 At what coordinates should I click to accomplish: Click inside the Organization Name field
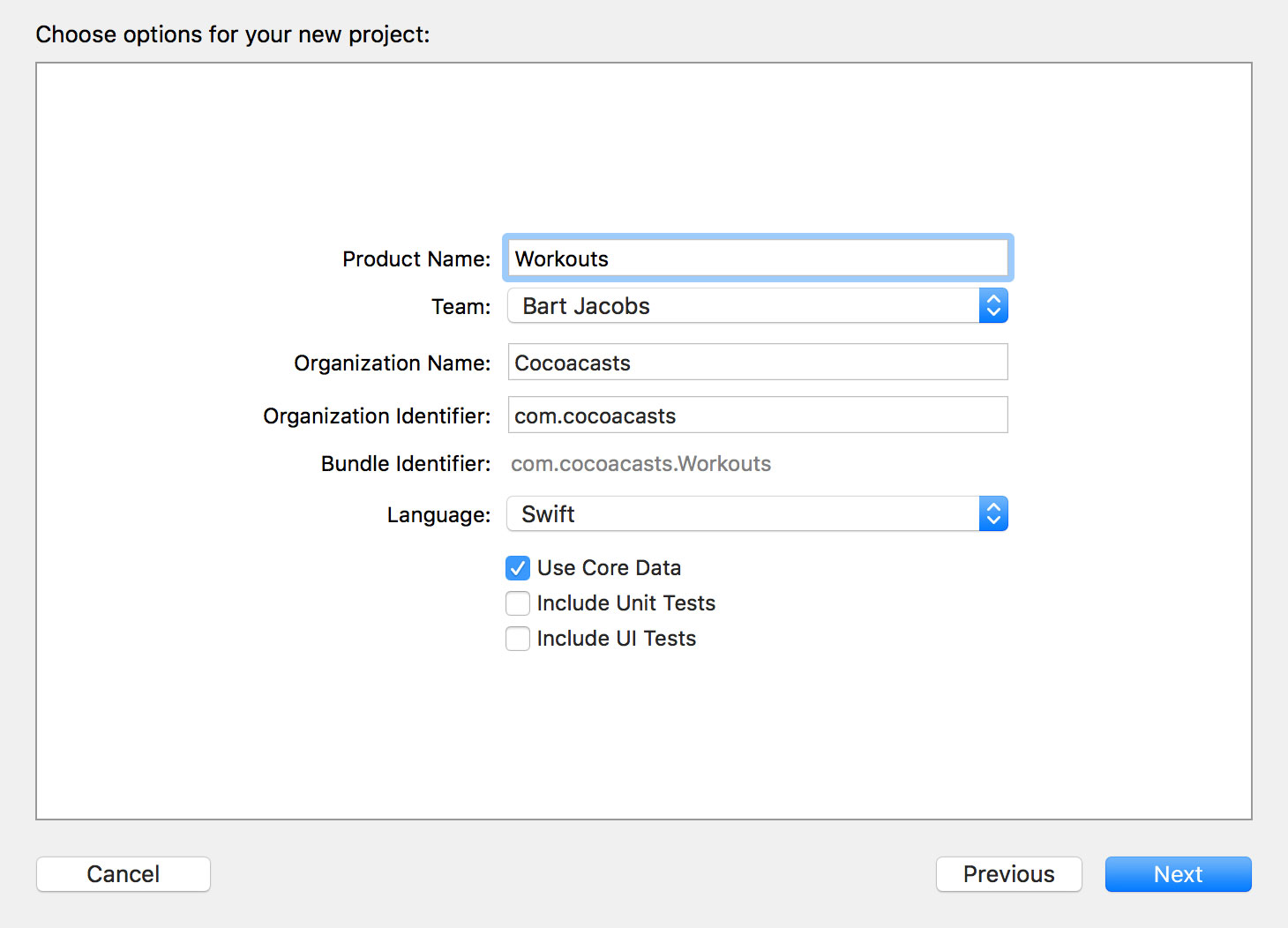757,362
